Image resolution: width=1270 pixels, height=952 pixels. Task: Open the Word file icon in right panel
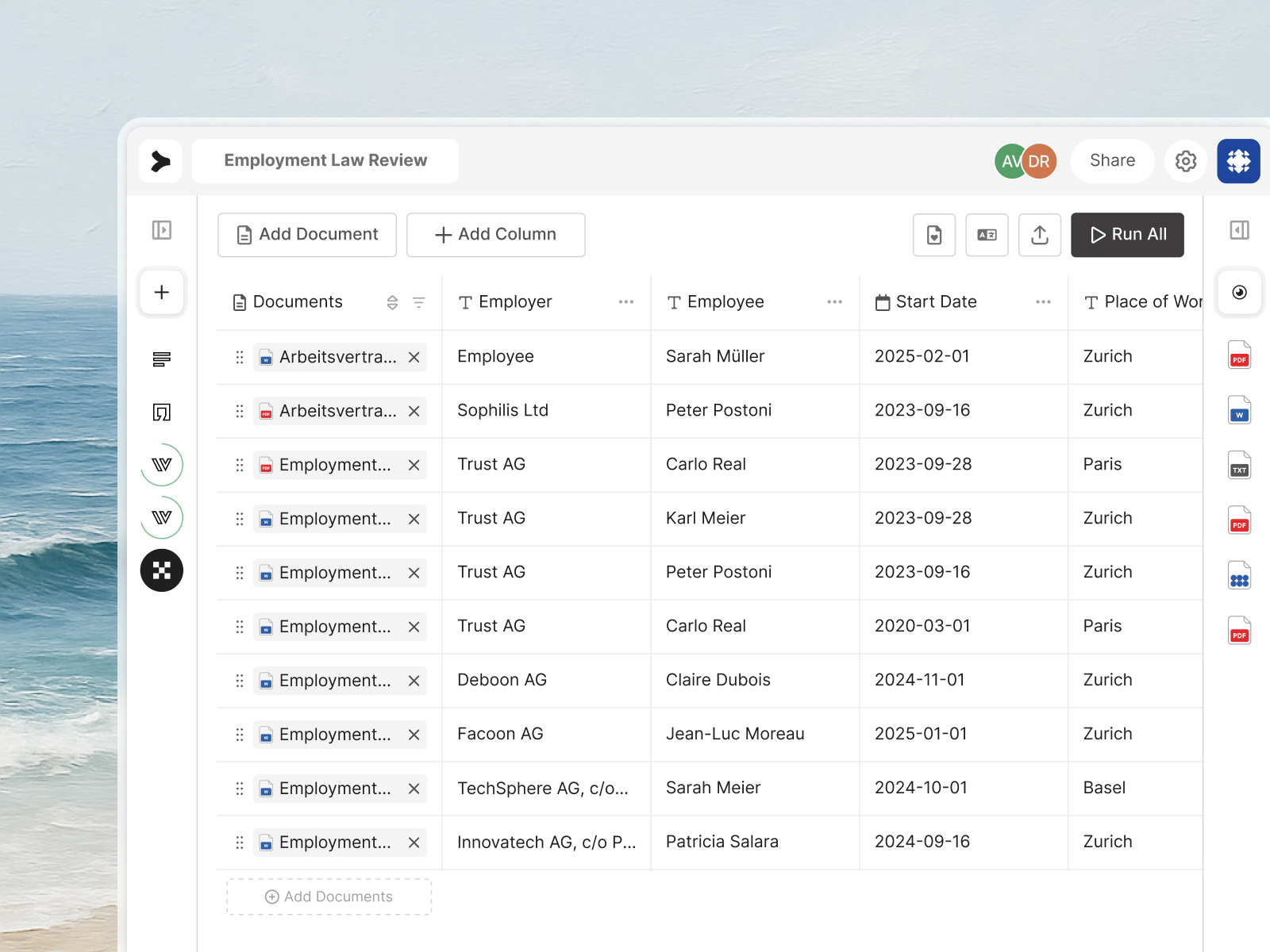(x=1239, y=410)
